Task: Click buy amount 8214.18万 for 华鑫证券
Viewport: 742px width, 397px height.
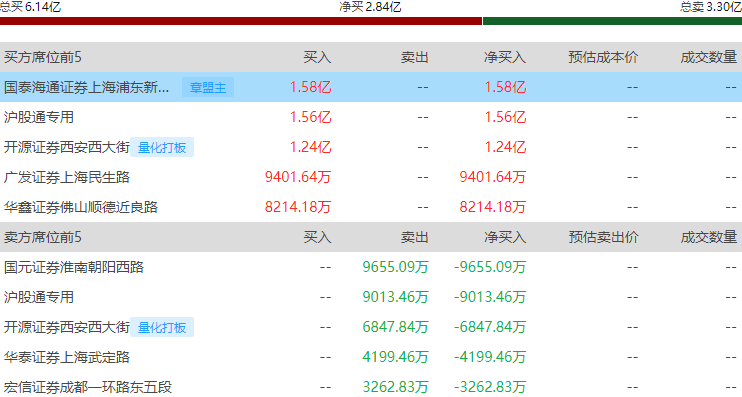Action: (298, 207)
